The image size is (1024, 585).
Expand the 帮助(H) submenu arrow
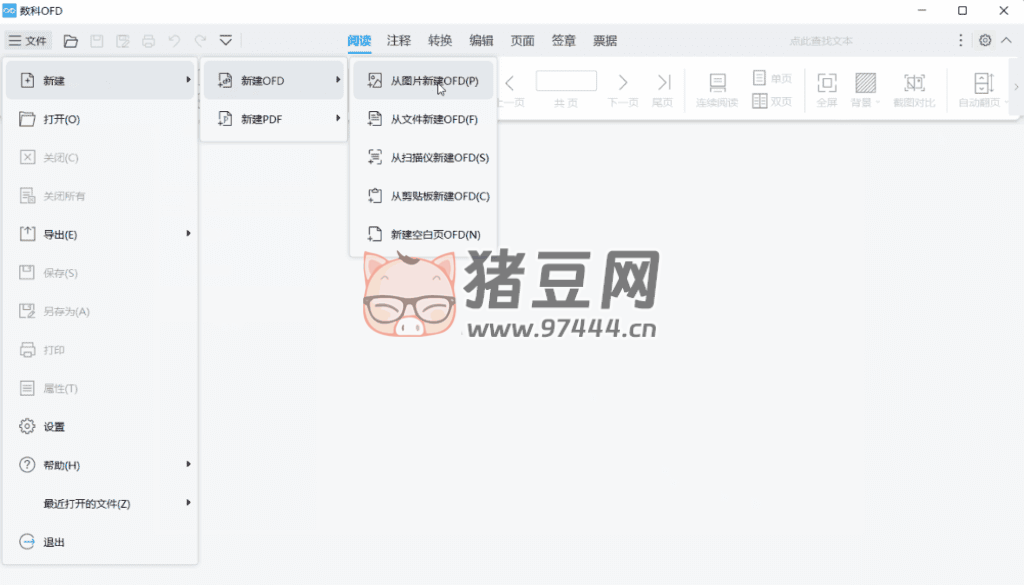point(188,464)
